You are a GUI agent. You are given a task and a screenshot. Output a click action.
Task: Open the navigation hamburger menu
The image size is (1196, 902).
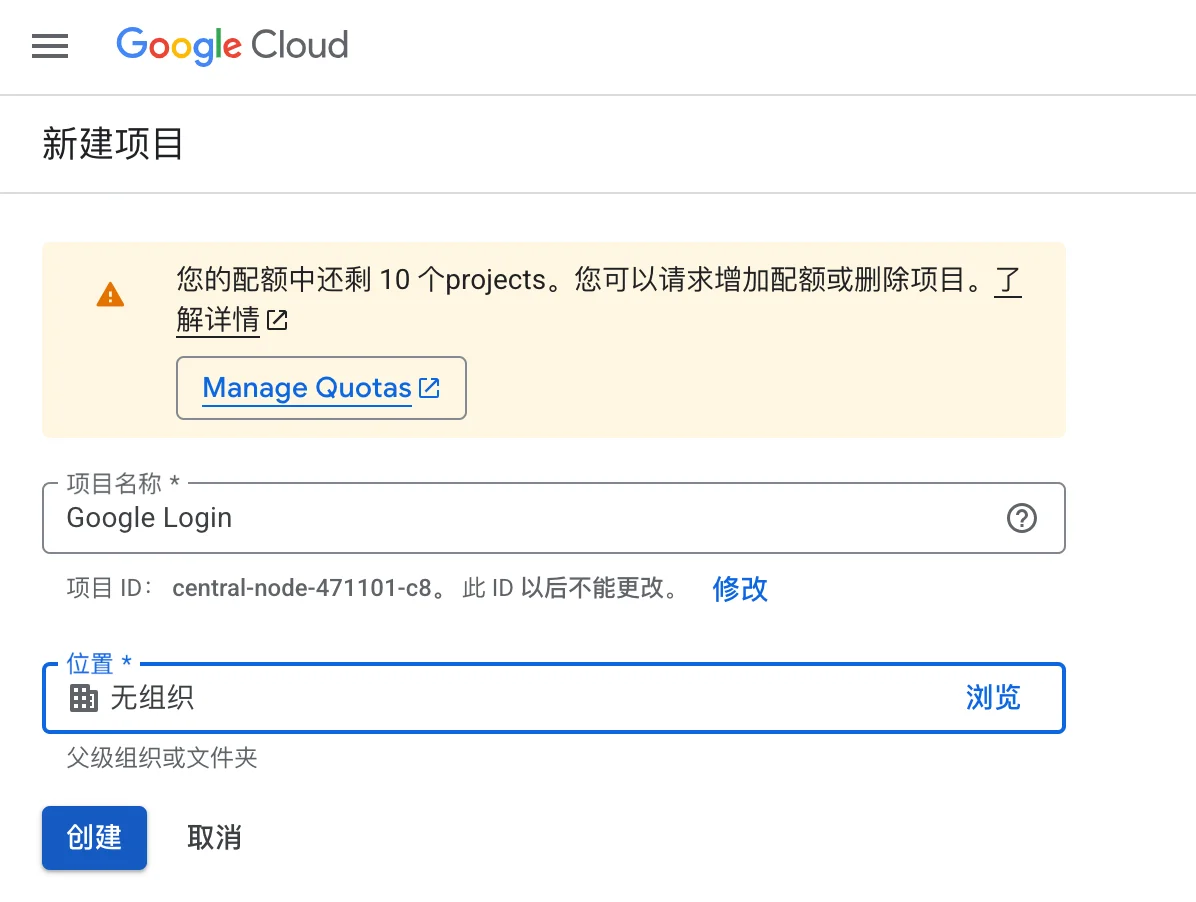(50, 46)
